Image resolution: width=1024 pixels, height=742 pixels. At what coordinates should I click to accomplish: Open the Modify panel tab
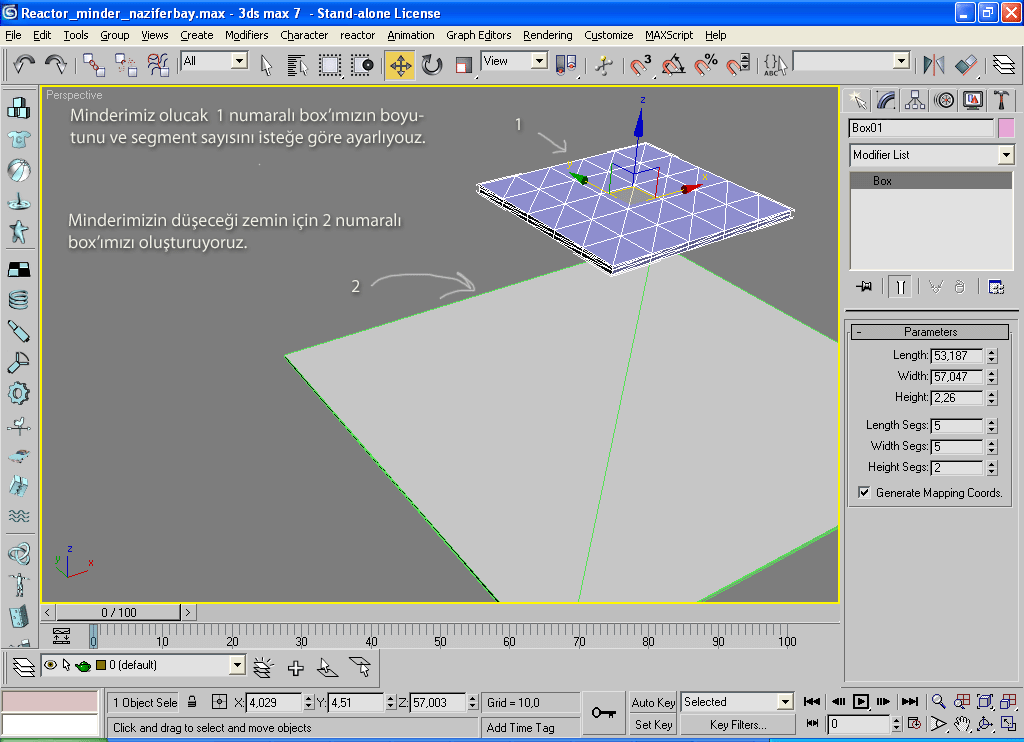(x=886, y=99)
